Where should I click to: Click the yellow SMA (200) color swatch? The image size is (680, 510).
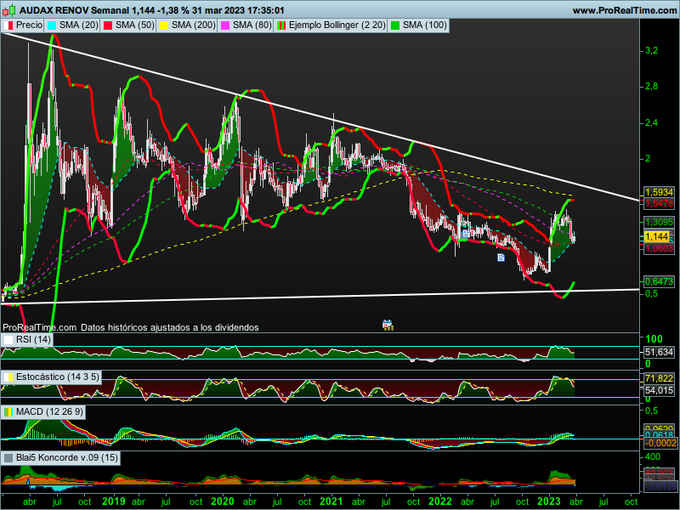point(164,25)
